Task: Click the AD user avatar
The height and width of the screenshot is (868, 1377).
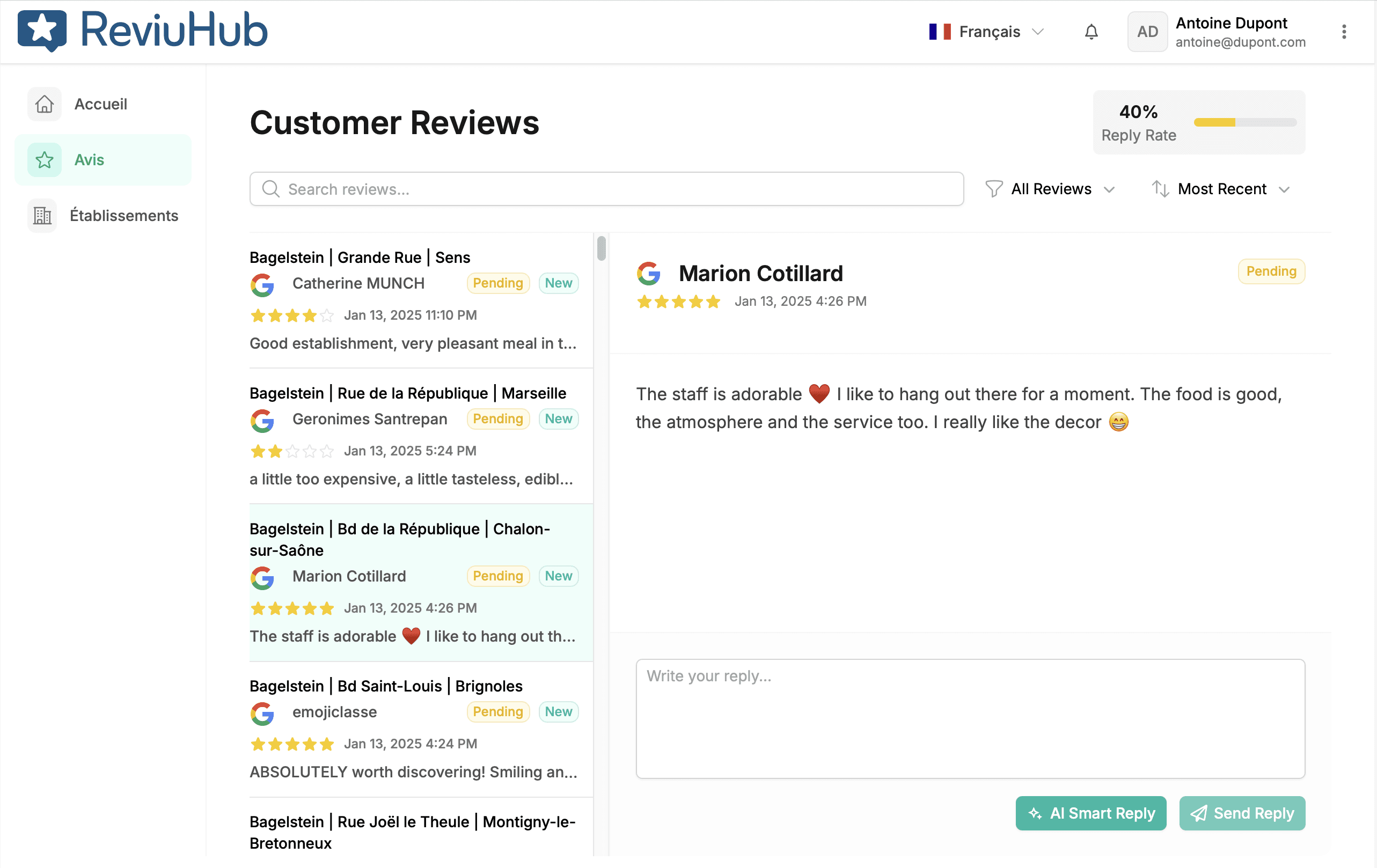Action: tap(1147, 32)
